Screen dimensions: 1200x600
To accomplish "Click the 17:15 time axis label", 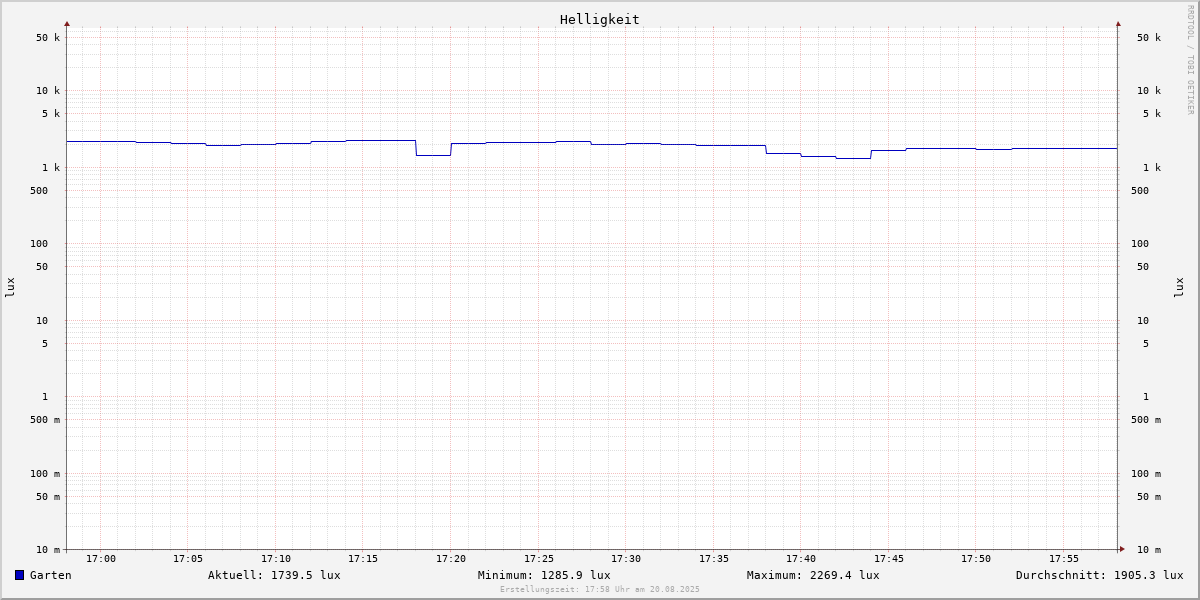I will 363,559.
